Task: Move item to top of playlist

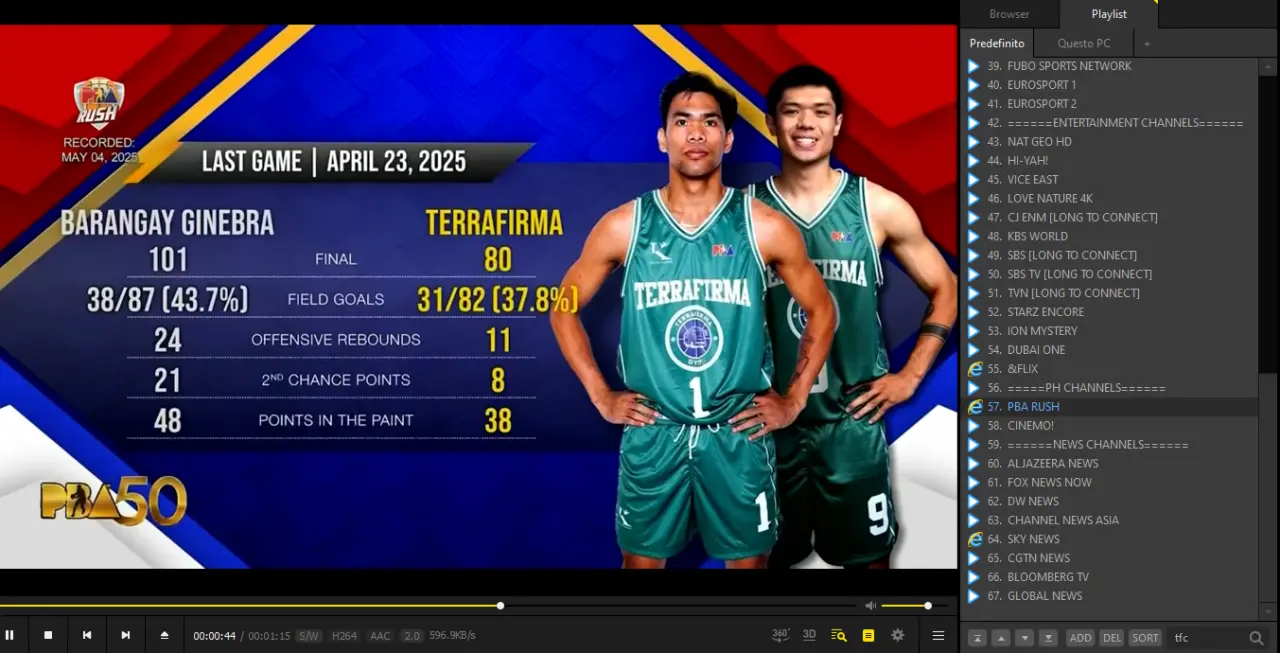Action: pyautogui.click(x=977, y=637)
